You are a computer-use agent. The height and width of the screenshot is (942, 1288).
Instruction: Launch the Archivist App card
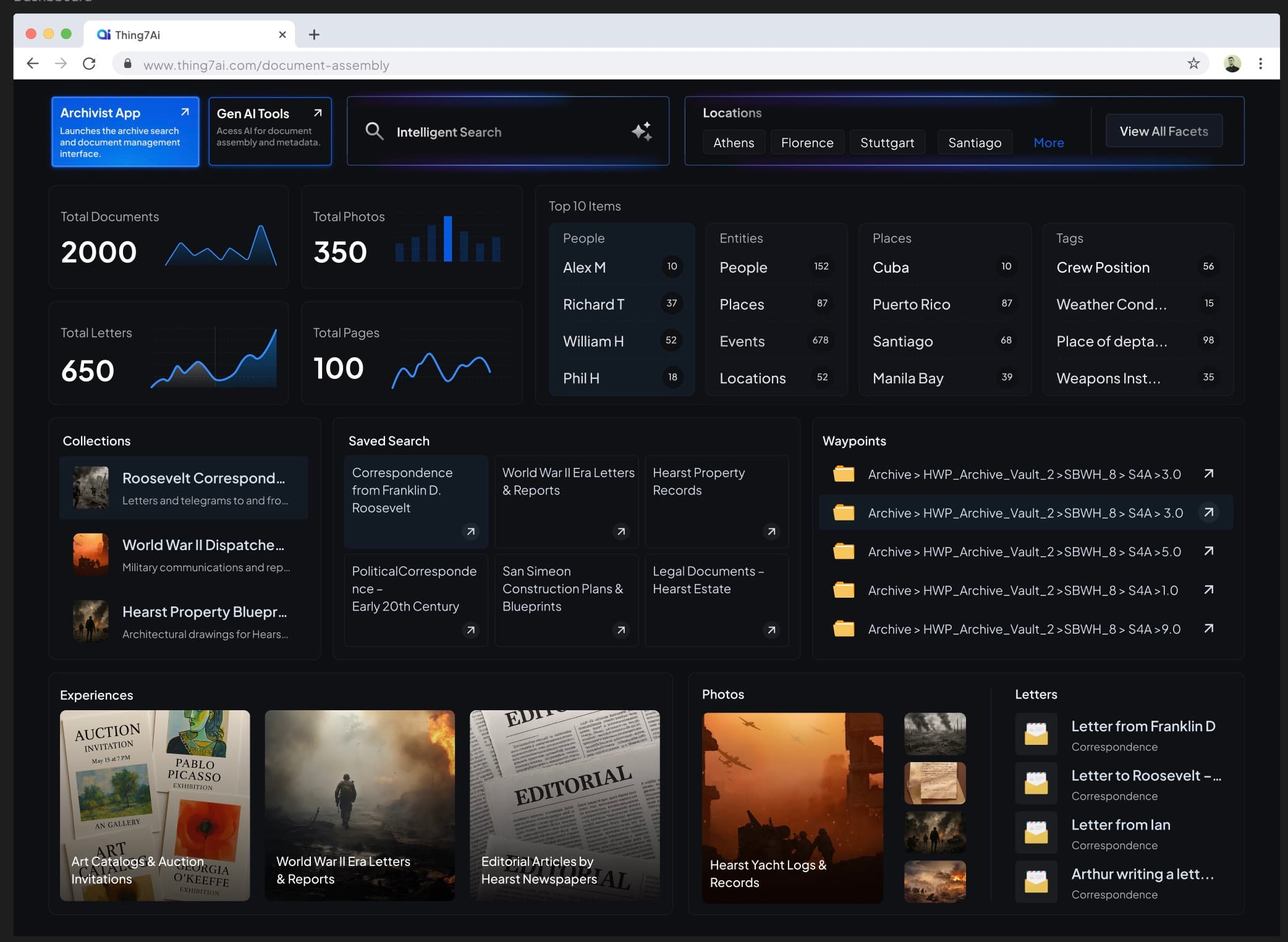click(125, 132)
